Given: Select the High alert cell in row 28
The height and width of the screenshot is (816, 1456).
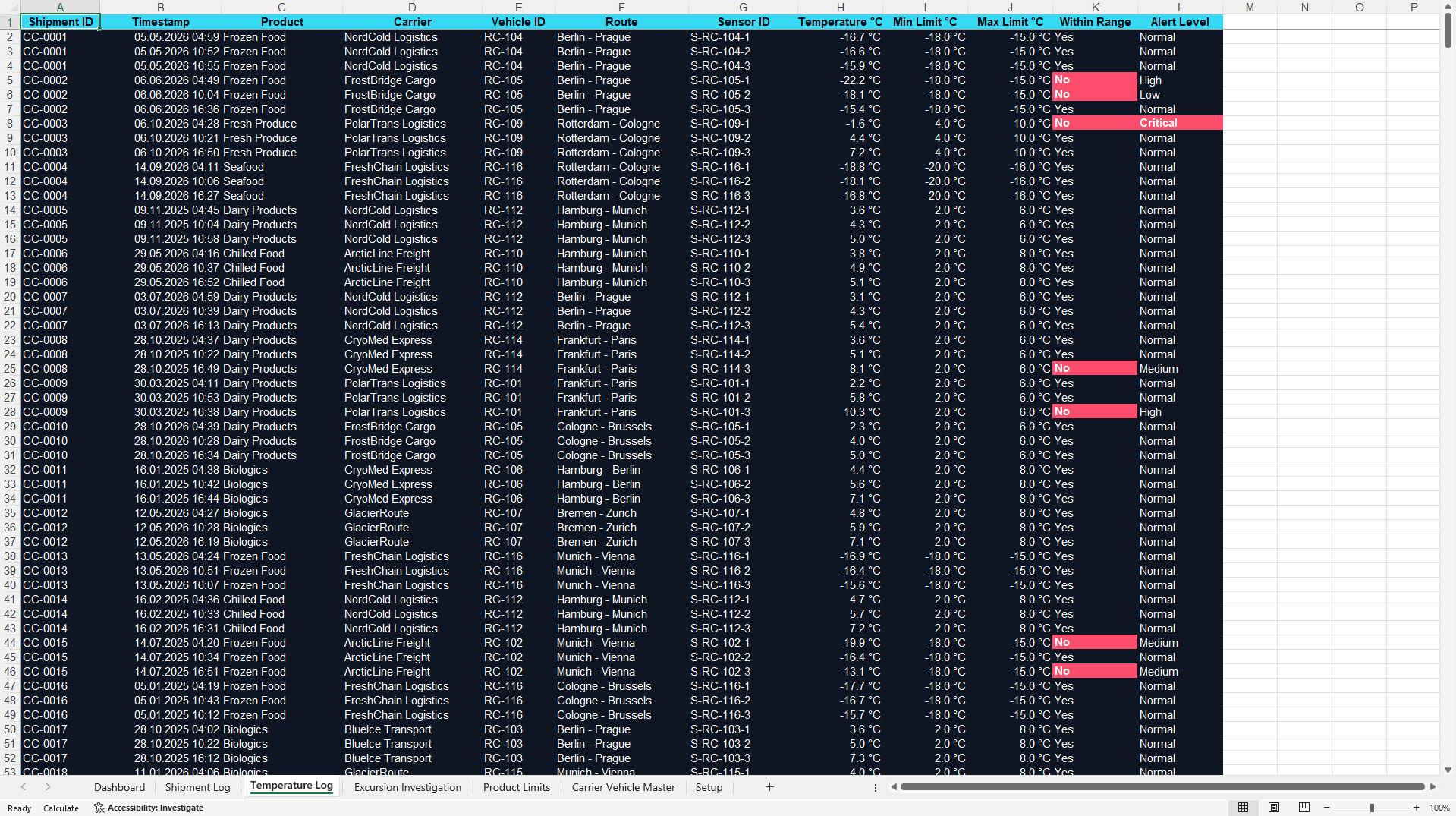Looking at the screenshot, I should click(x=1180, y=412).
